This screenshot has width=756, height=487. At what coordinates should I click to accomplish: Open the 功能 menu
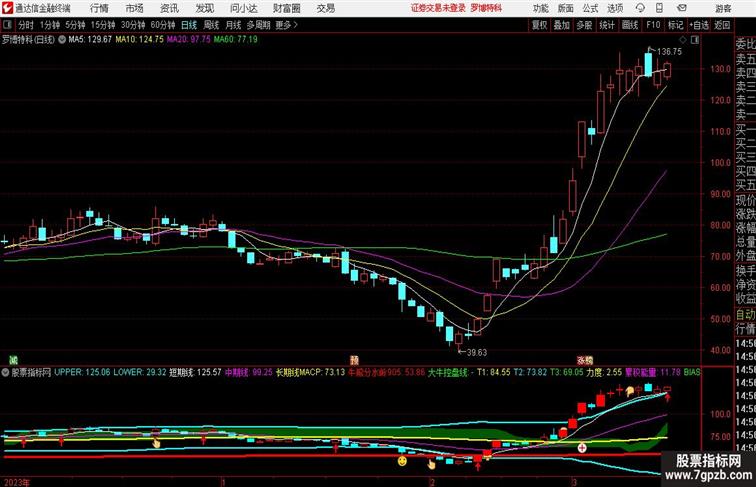[x=540, y=8]
